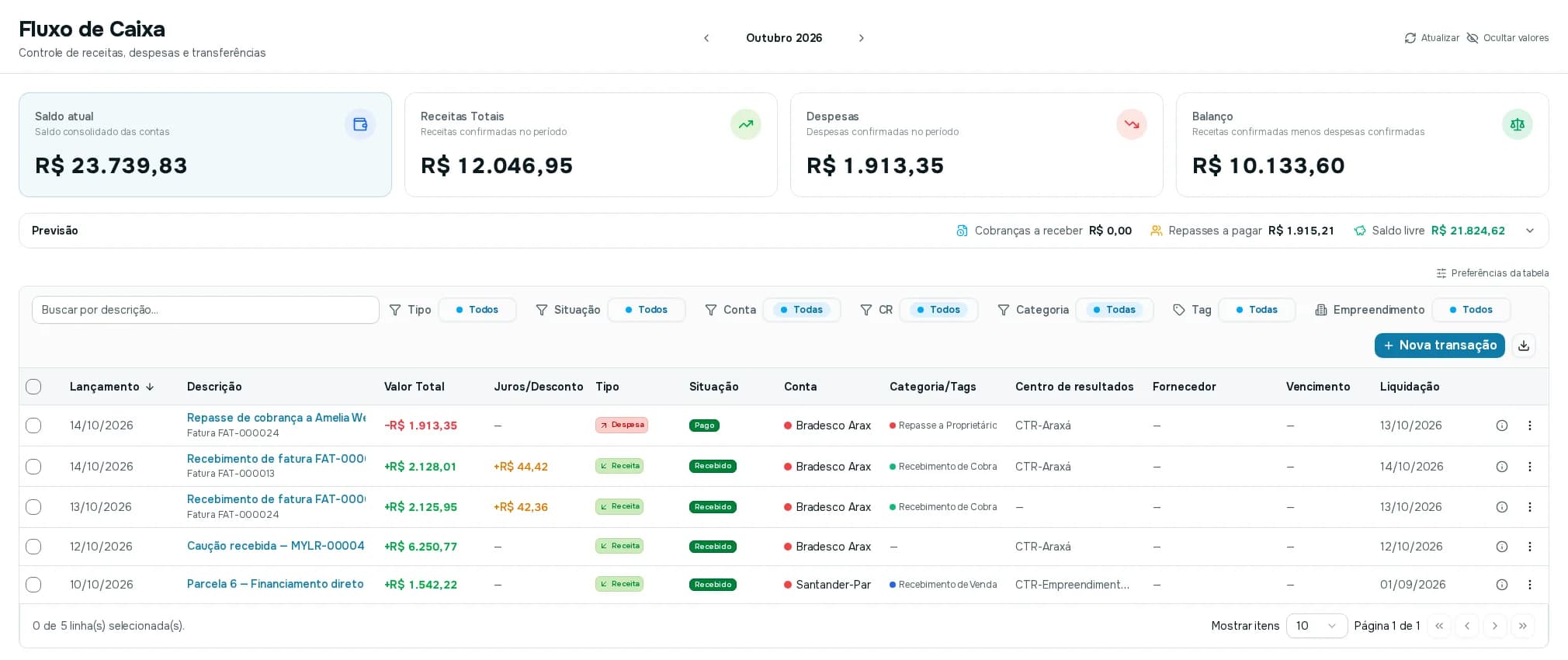
Task: Mark the Parcela 6 row checkbox
Action: [x=33, y=585]
